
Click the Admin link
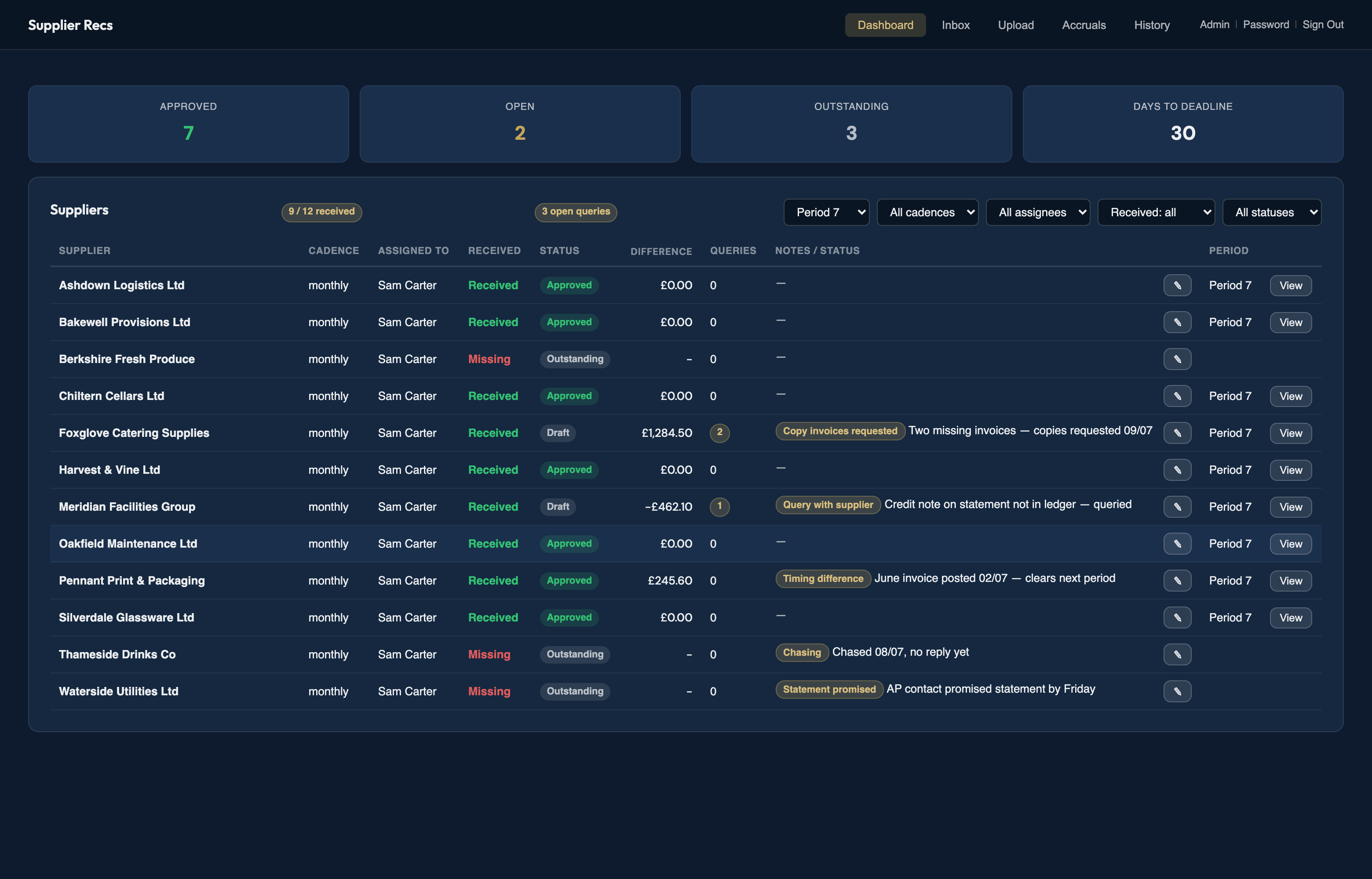1214,25
